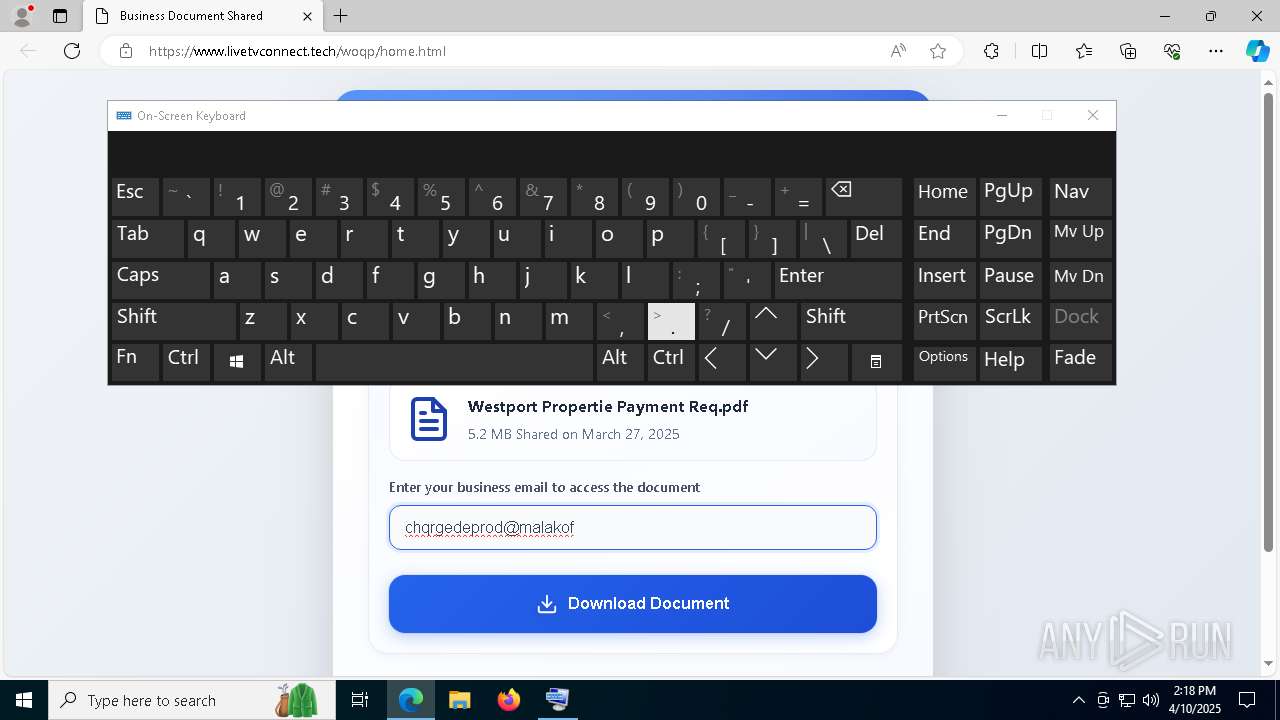Click the Mv Dn key

tap(1080, 280)
